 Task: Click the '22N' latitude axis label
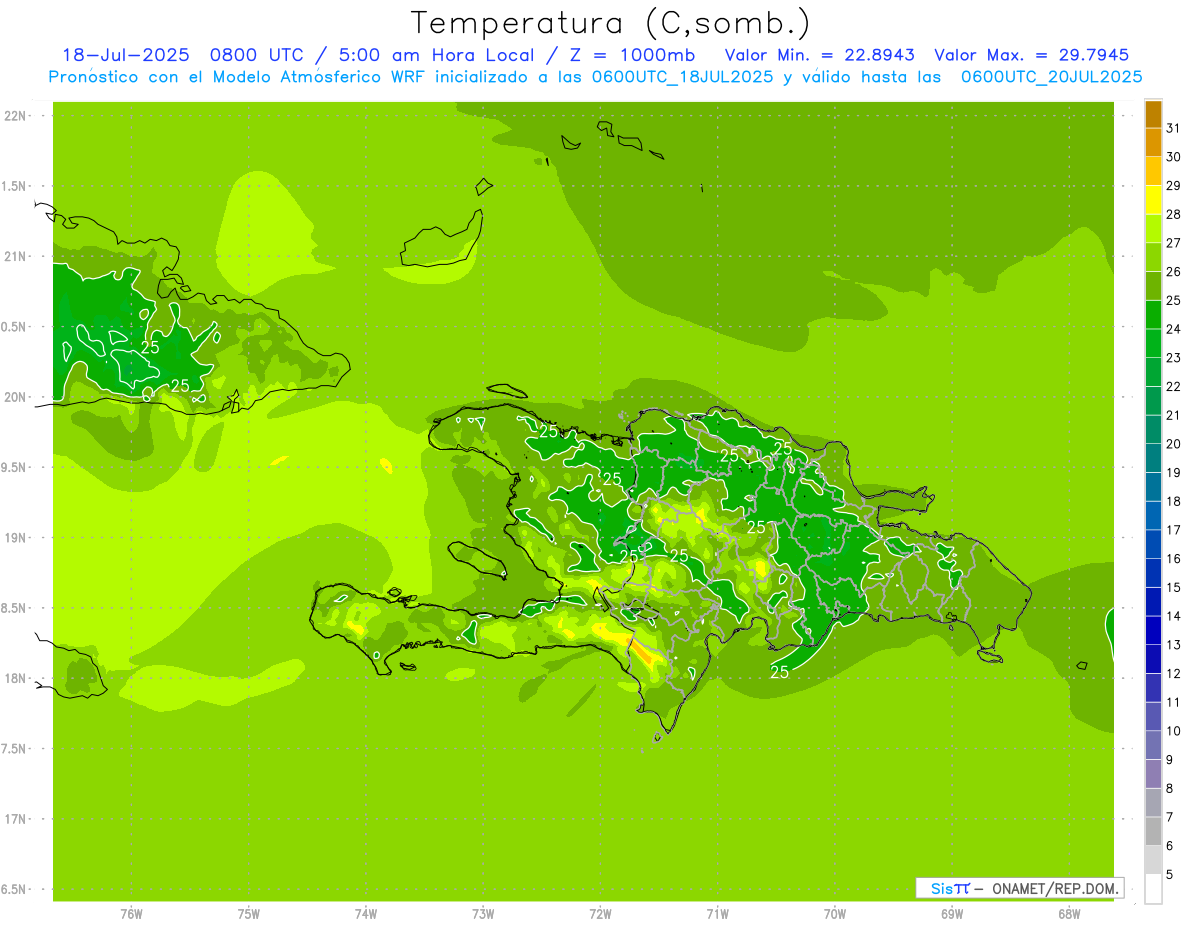point(16,116)
